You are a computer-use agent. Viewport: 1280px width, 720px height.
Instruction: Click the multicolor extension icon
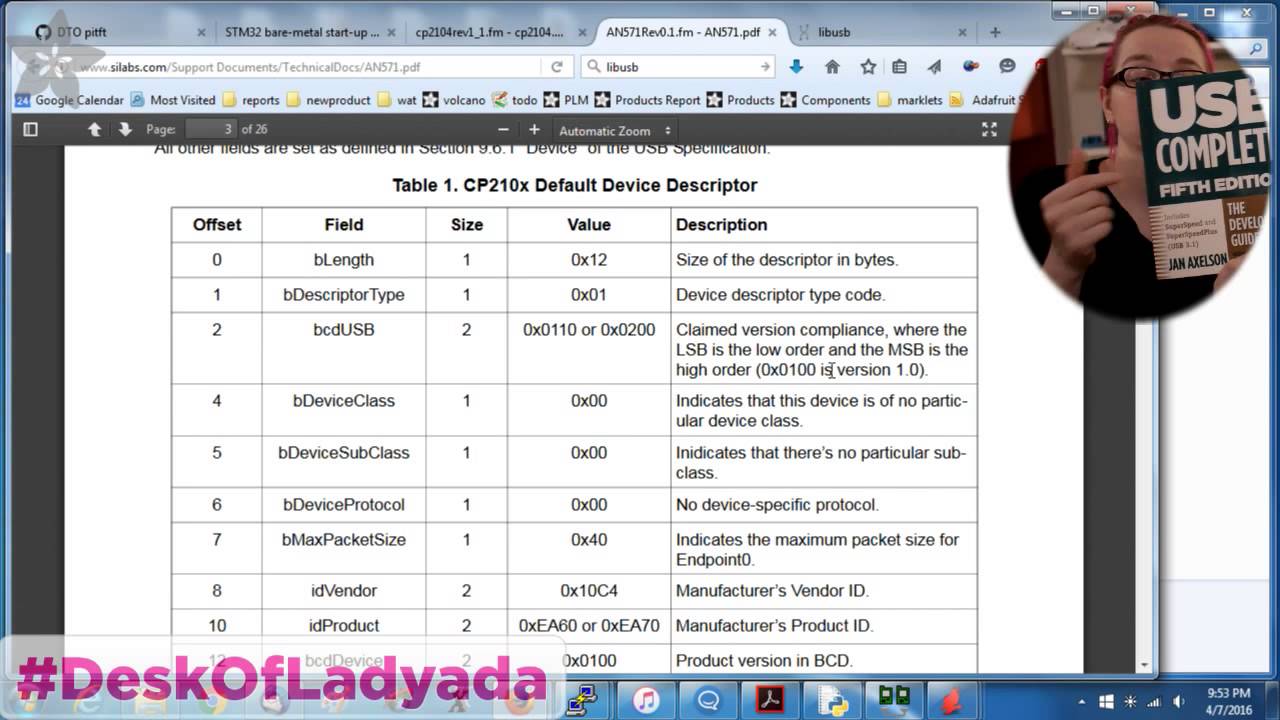point(970,67)
